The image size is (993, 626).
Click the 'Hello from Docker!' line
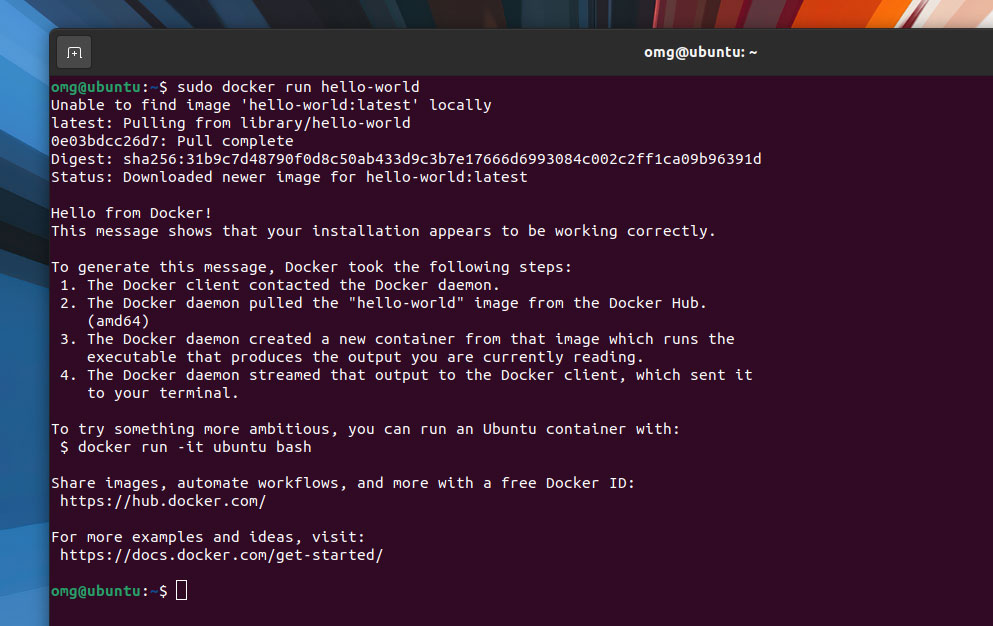(x=131, y=213)
